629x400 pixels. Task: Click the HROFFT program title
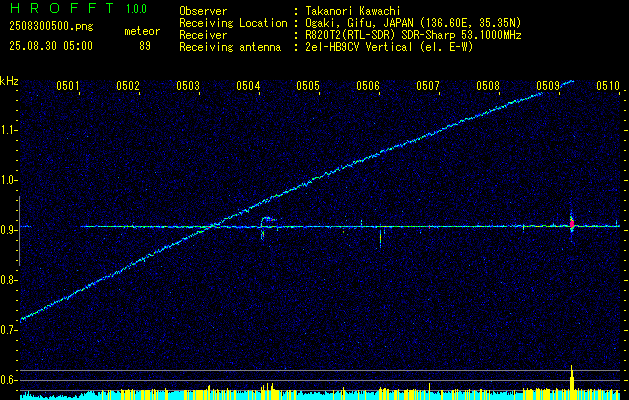pyautogui.click(x=61, y=8)
